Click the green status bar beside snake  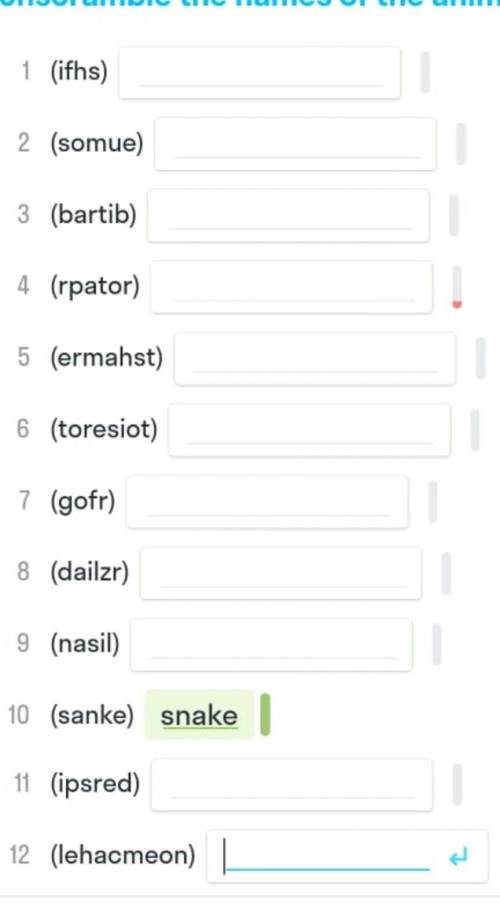(x=265, y=714)
